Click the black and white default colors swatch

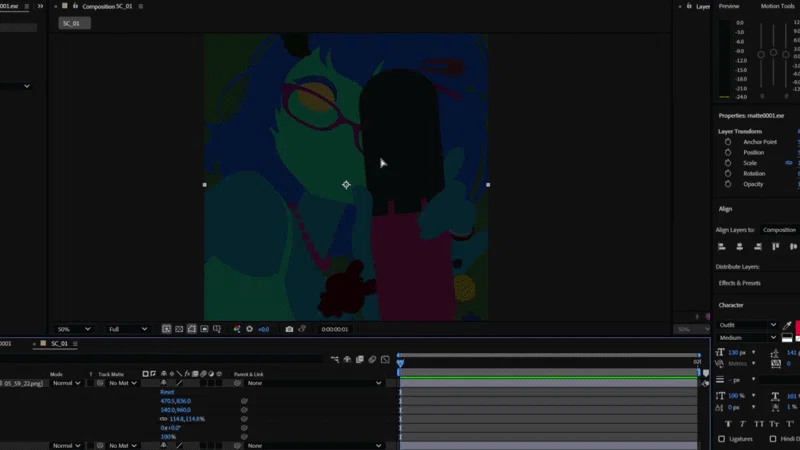click(x=787, y=338)
